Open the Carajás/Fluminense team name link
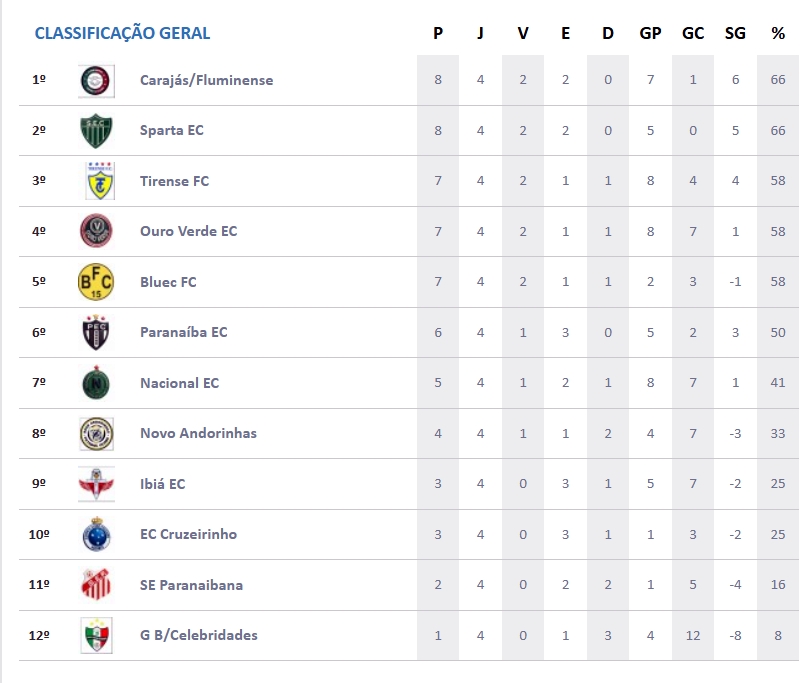The width and height of the screenshot is (805, 683). coord(206,80)
